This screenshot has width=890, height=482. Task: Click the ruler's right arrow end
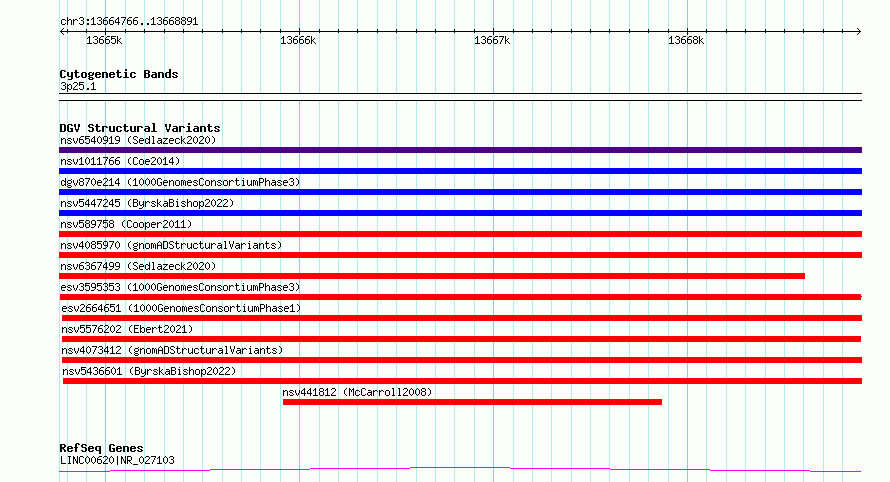(858, 32)
